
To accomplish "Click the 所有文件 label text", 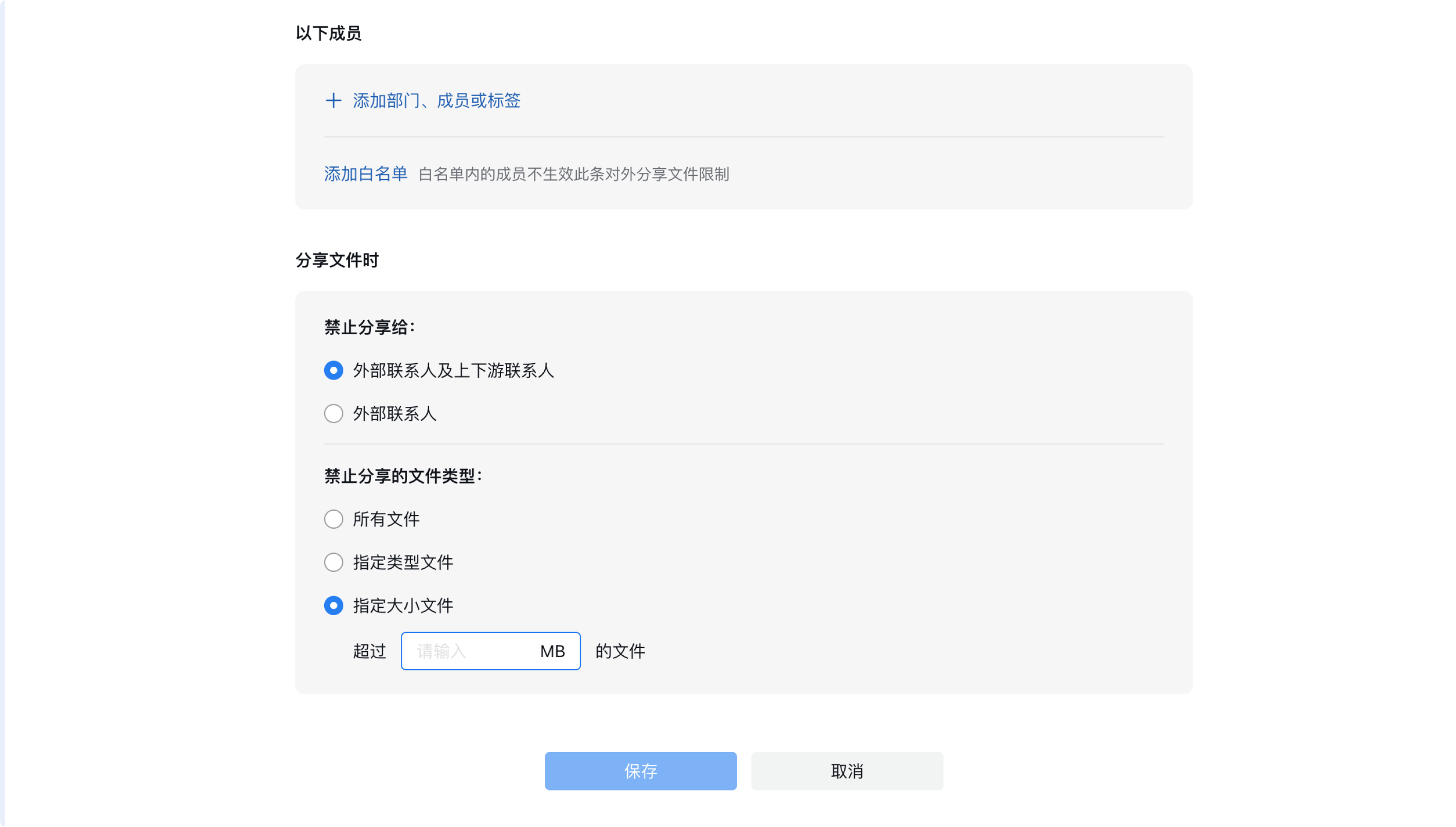I will [x=386, y=519].
